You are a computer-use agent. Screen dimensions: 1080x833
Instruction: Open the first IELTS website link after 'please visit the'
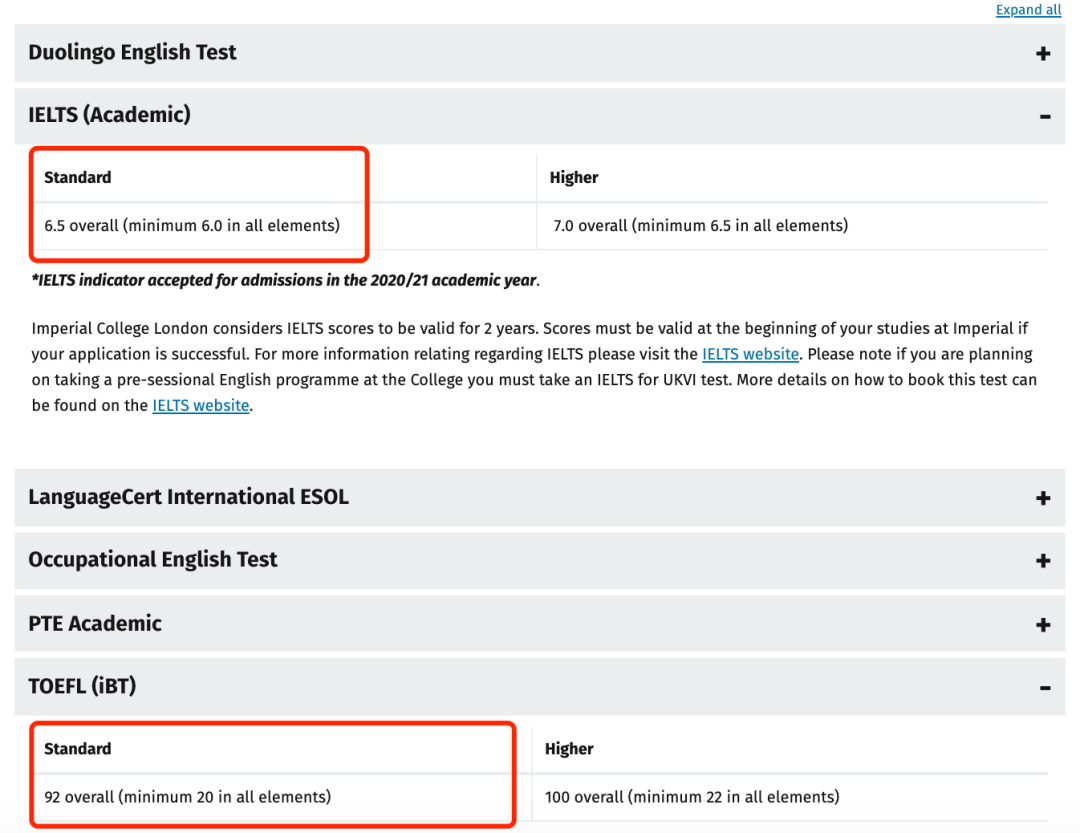coord(750,354)
